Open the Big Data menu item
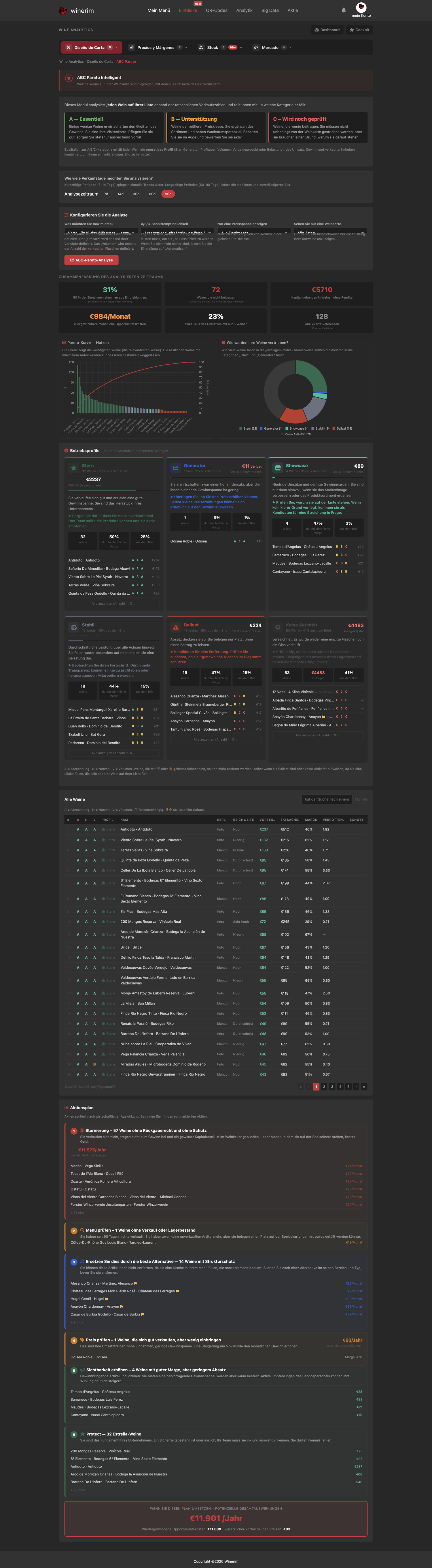432x1568 pixels. click(270, 10)
